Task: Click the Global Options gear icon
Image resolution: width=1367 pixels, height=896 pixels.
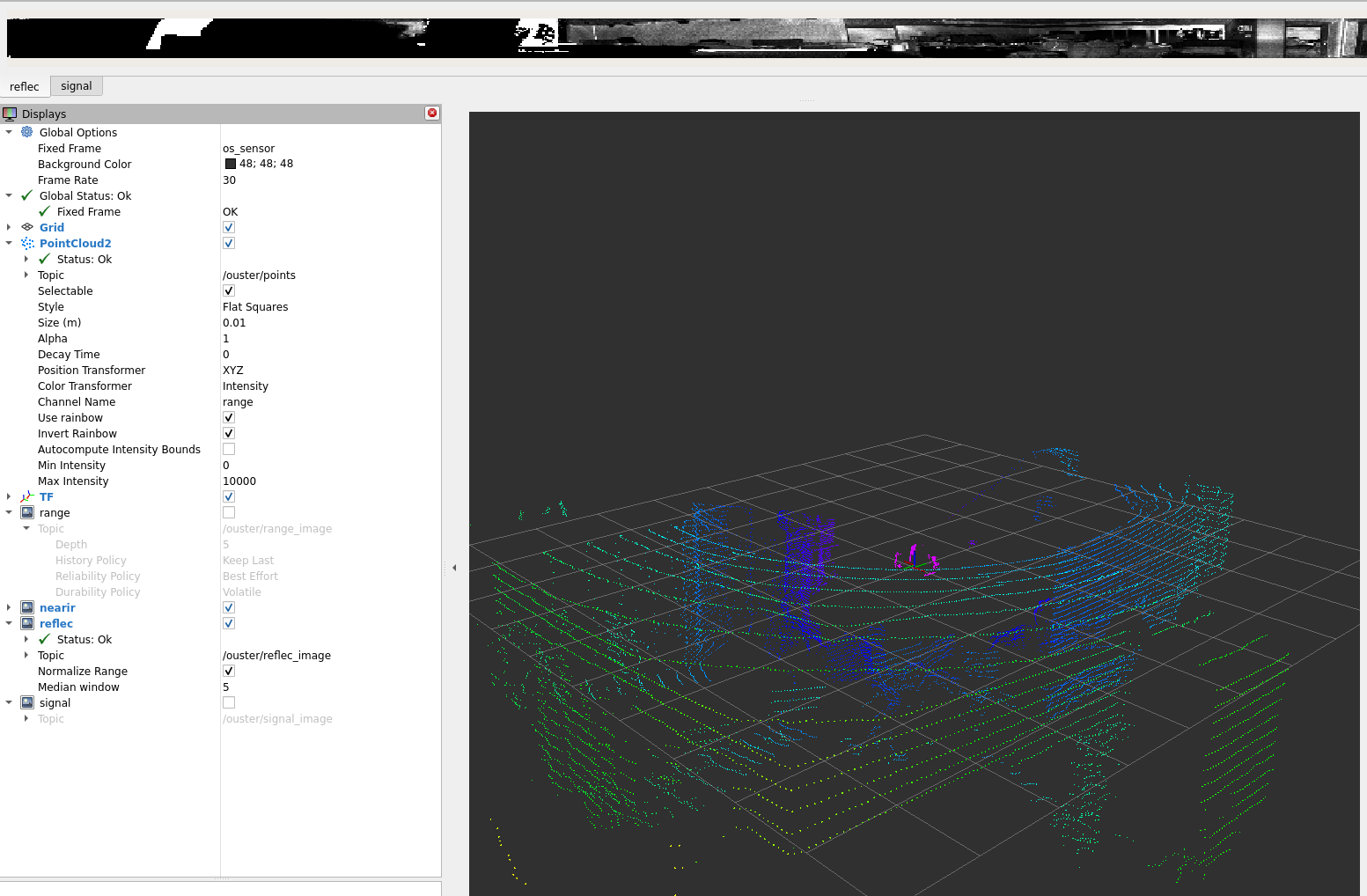Action: [27, 132]
